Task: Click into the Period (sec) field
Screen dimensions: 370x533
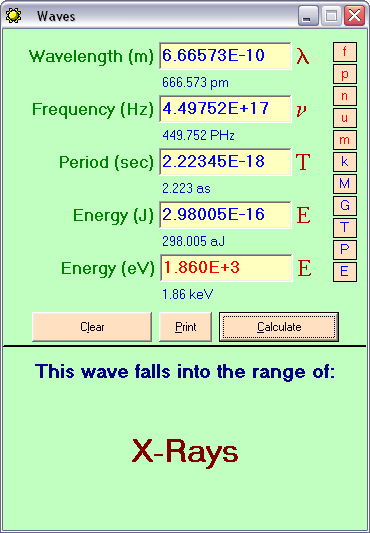Action: pyautogui.click(x=225, y=162)
